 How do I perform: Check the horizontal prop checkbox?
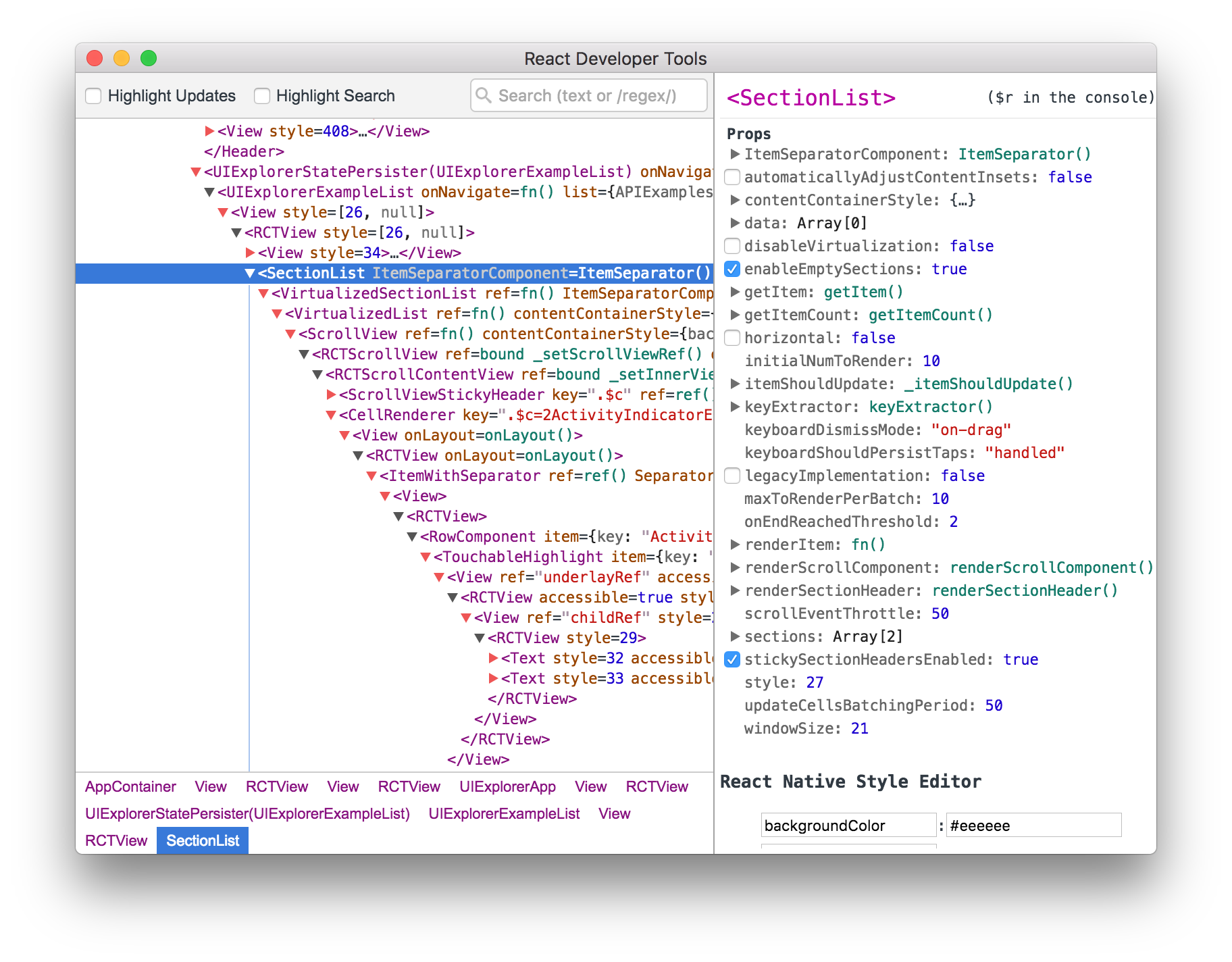click(732, 338)
